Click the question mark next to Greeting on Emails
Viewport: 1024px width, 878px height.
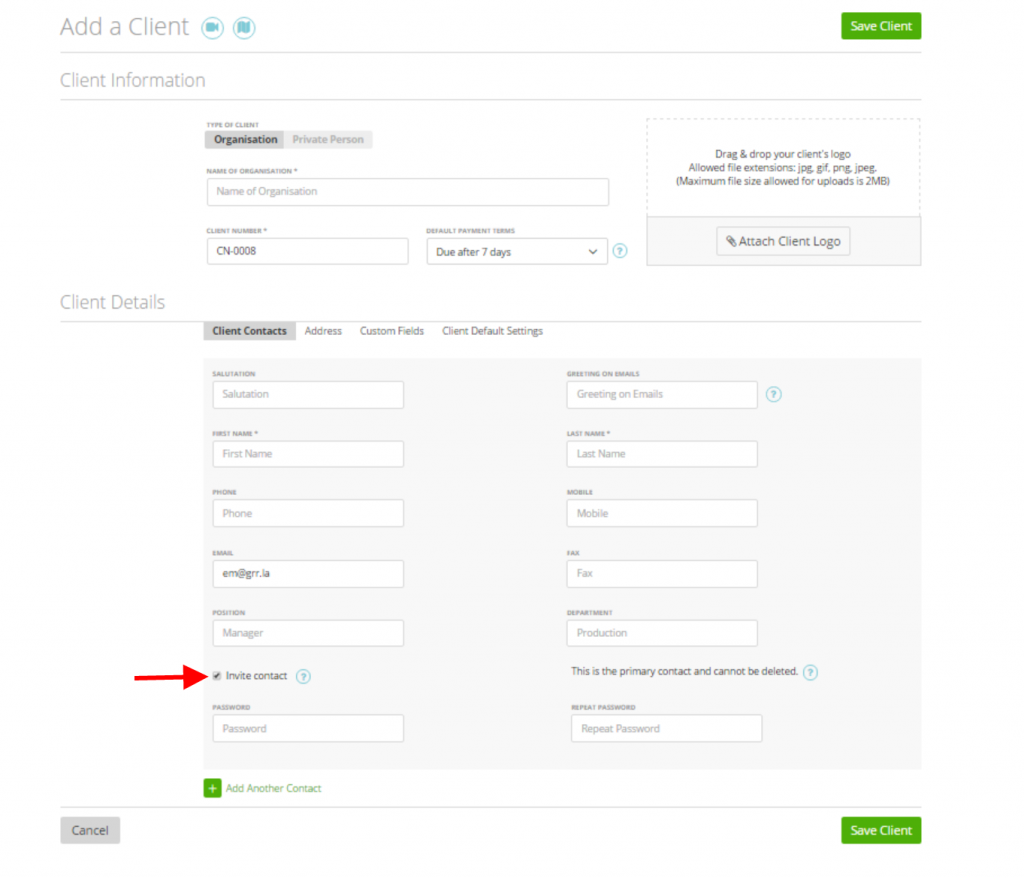point(773,395)
